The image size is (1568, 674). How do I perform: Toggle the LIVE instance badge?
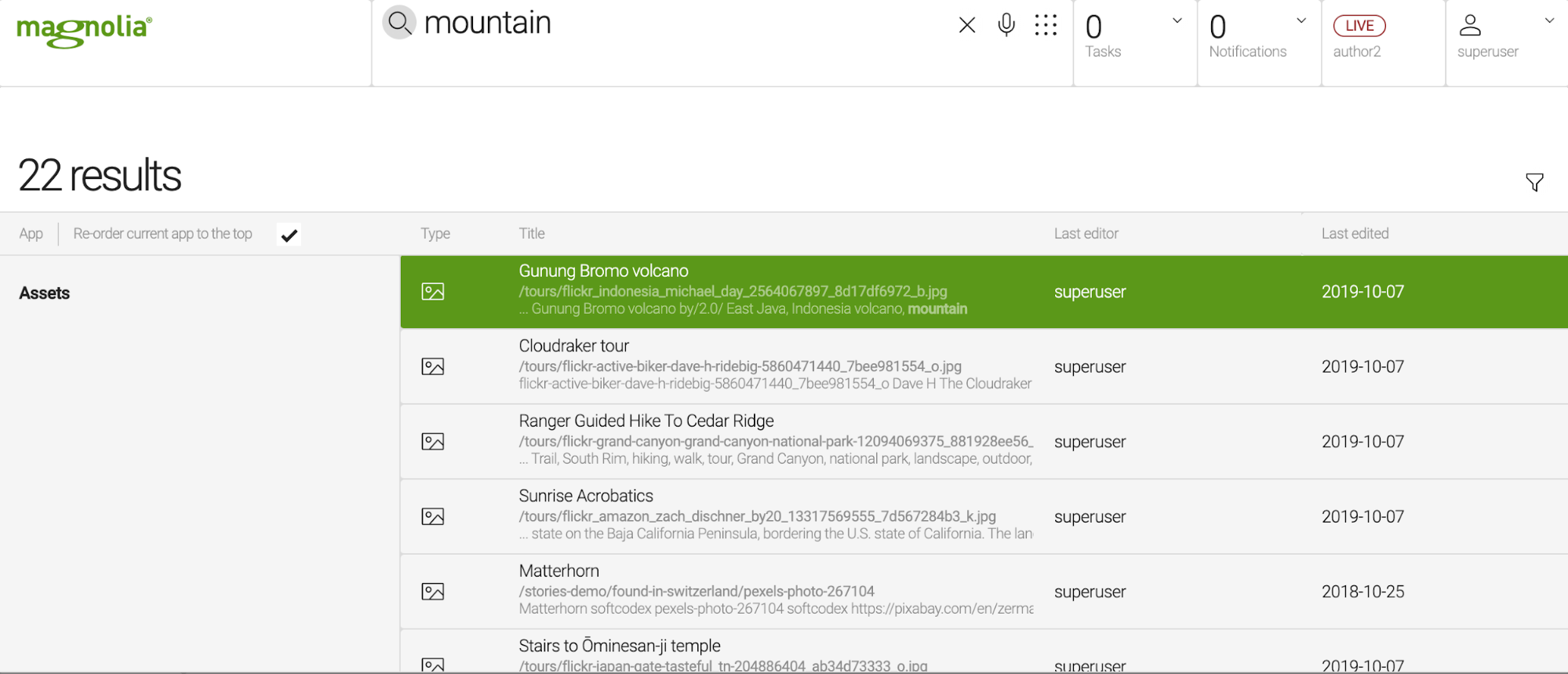coord(1359,26)
